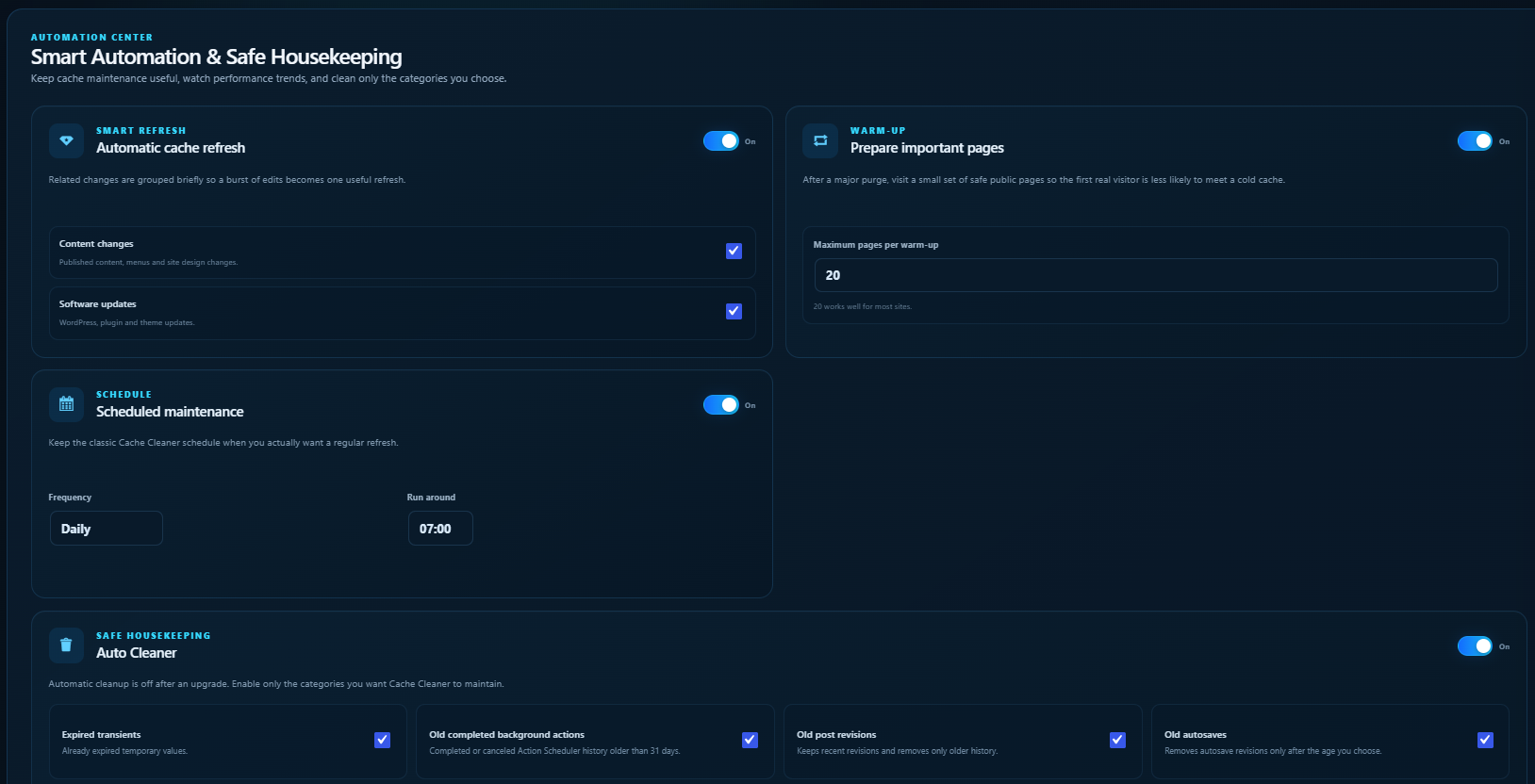Image resolution: width=1535 pixels, height=784 pixels.
Task: Click 'SAFE HOUSEKEEPING' section label
Action: [154, 636]
